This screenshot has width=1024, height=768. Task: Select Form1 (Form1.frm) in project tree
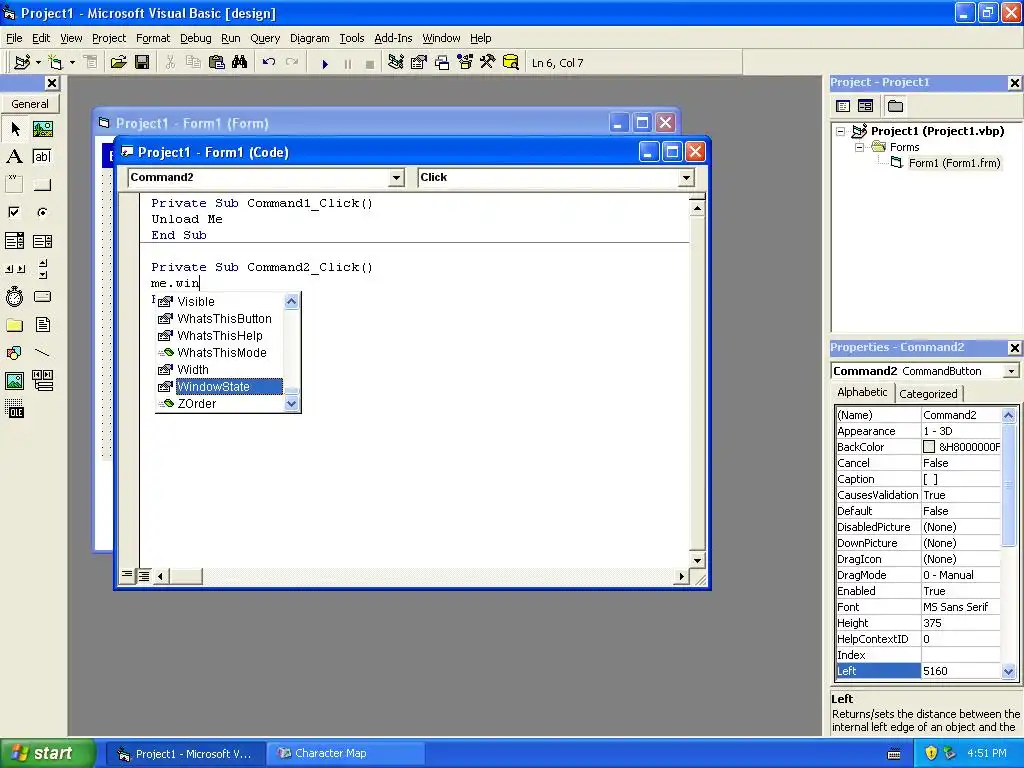[x=954, y=163]
